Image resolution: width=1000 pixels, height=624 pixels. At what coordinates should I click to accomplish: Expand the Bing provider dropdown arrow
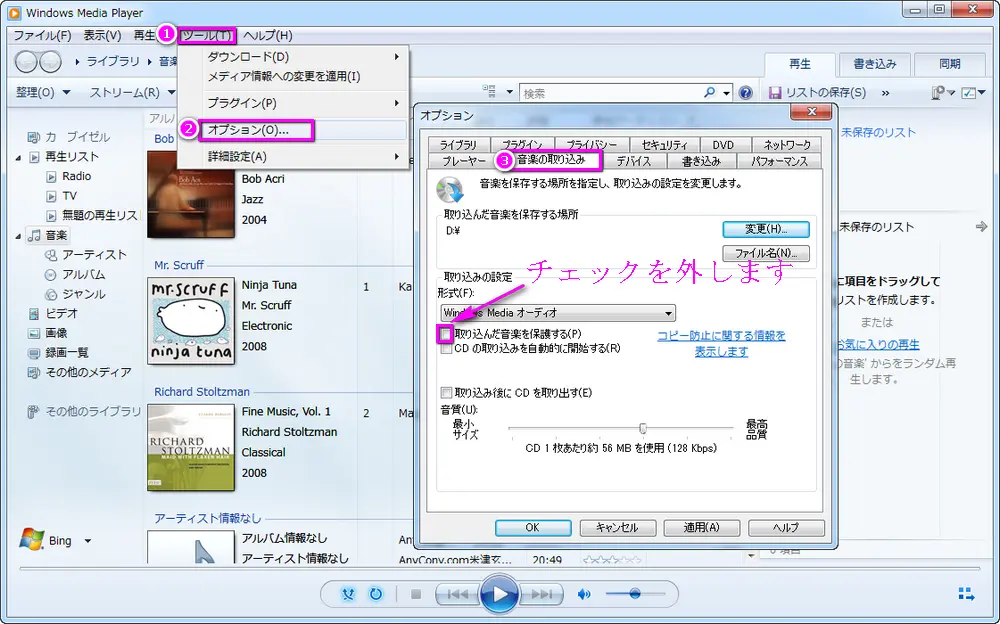click(88, 541)
